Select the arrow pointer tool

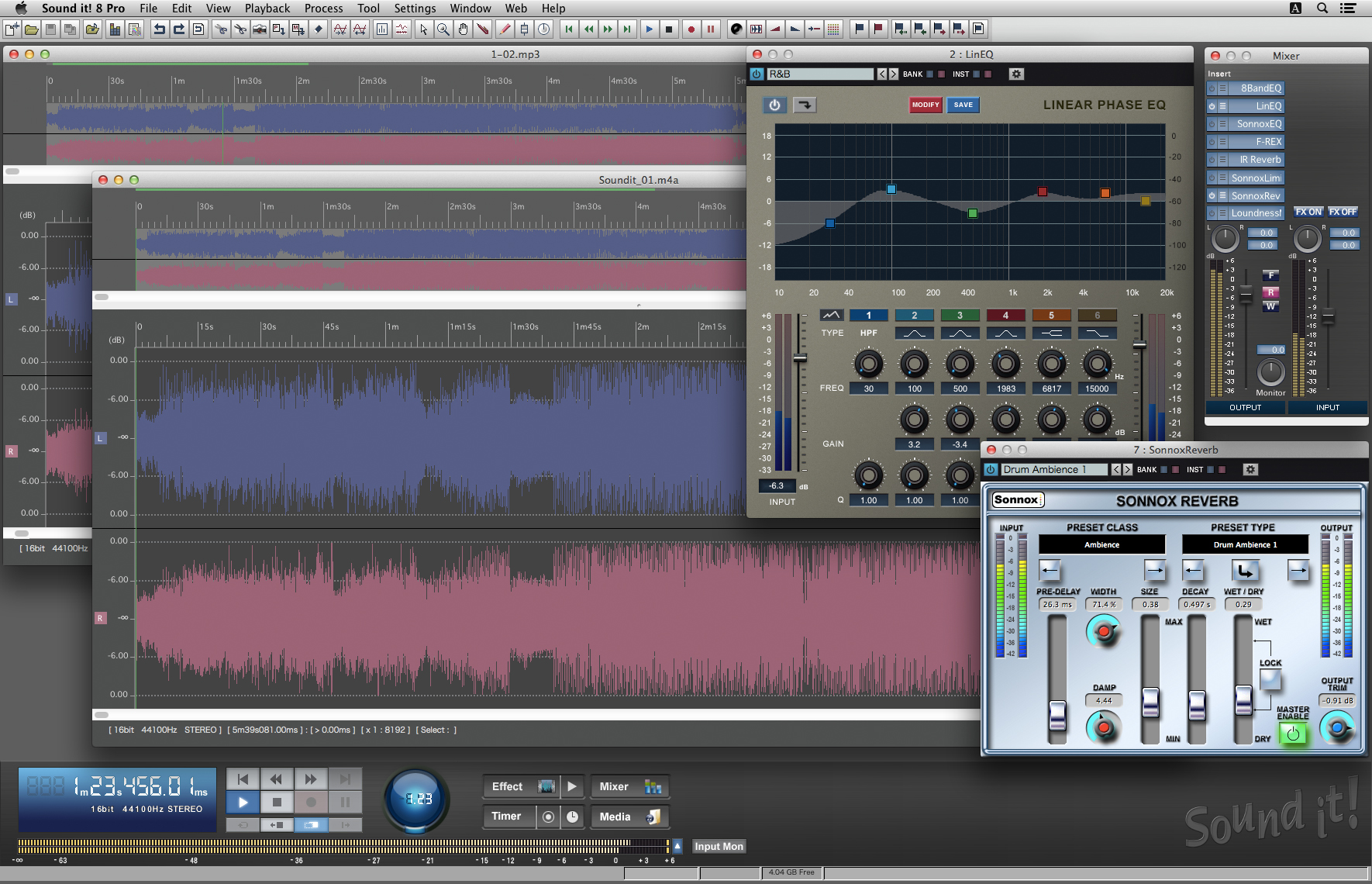[x=423, y=29]
